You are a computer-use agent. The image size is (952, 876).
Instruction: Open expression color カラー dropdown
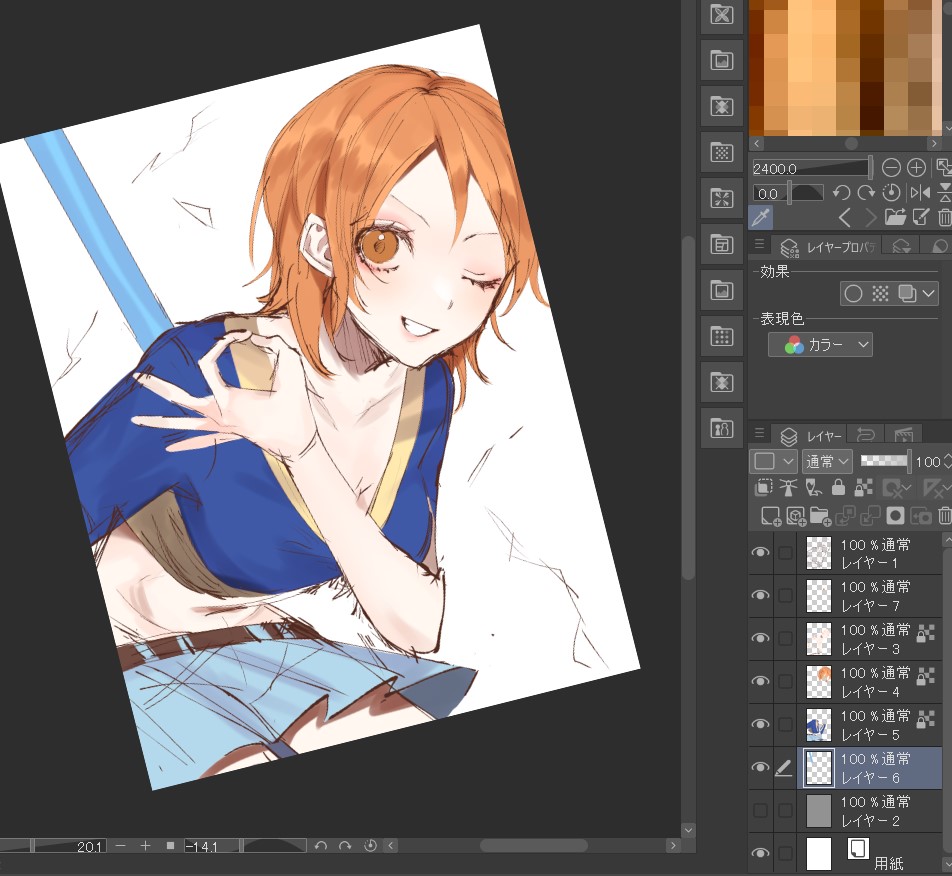(x=820, y=345)
